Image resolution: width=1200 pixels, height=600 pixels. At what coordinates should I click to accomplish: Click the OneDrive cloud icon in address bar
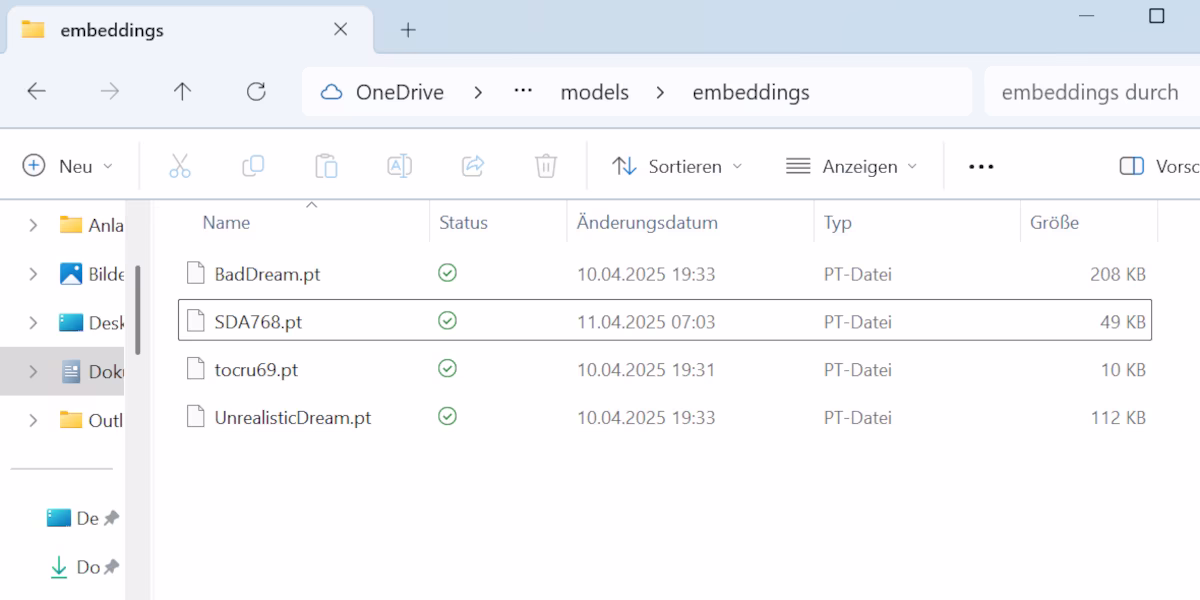coord(332,92)
